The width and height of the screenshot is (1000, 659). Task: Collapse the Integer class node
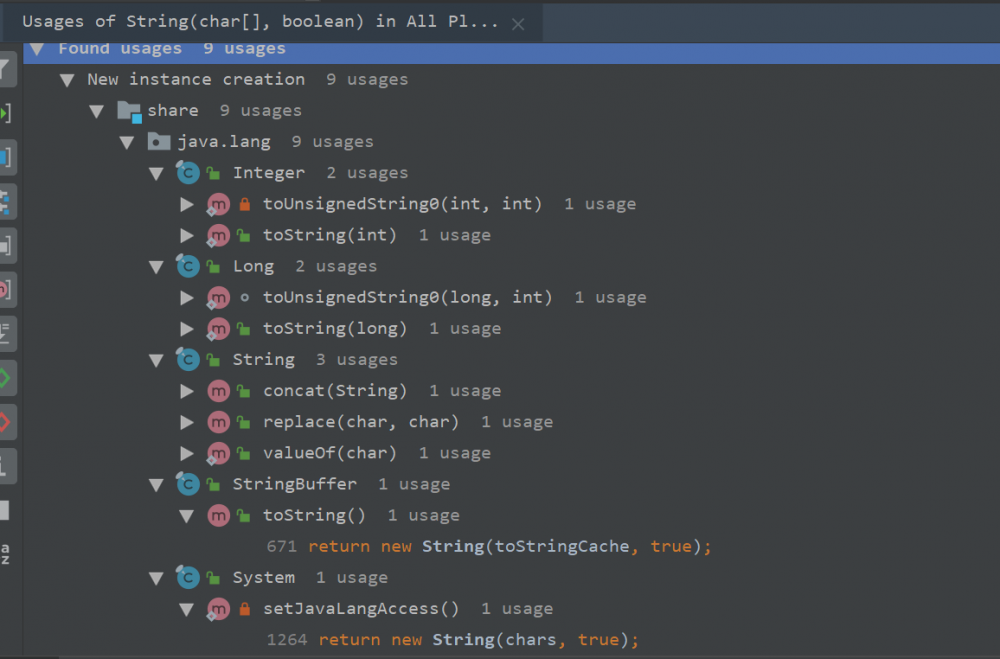(156, 174)
